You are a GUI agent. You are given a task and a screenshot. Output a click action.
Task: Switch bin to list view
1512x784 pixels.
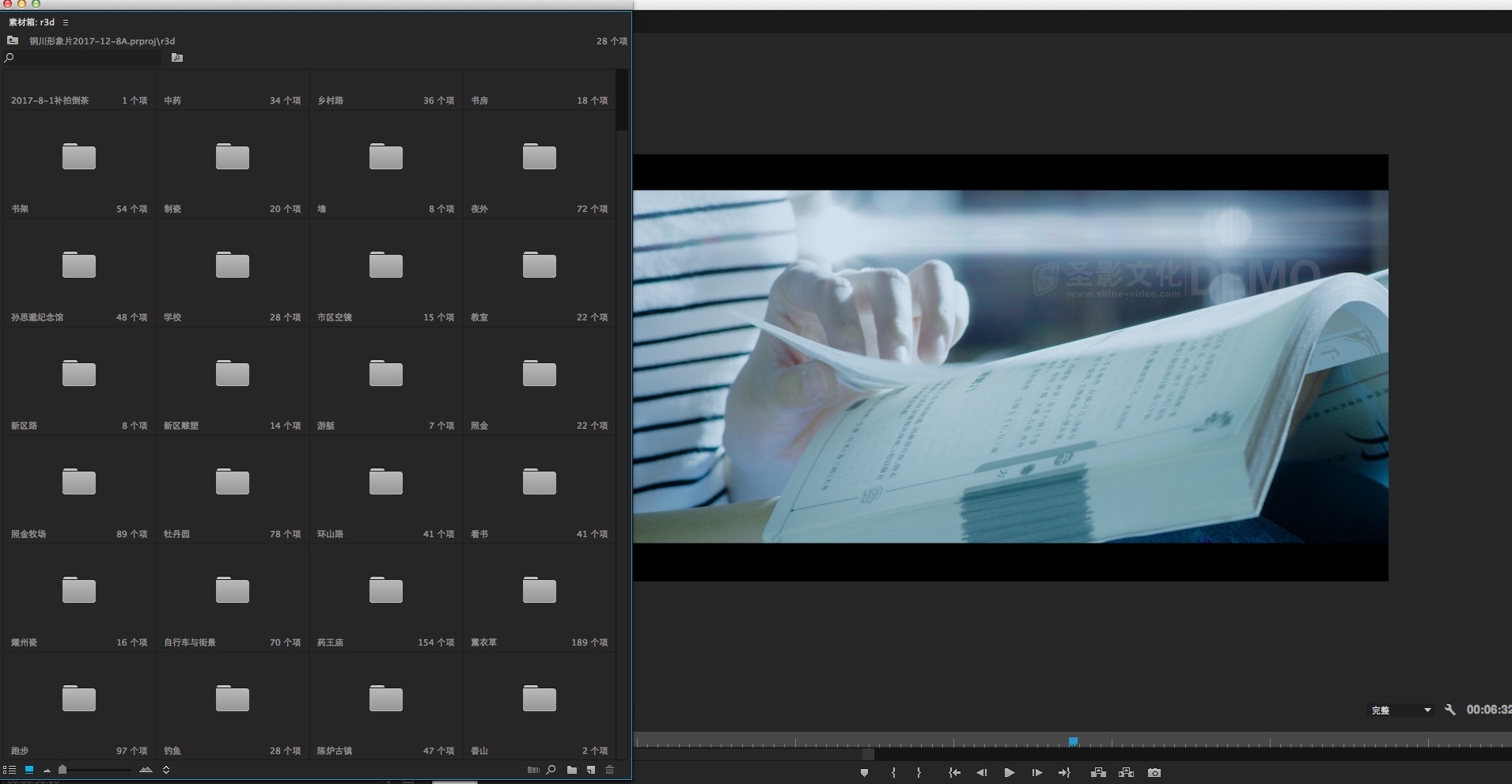coord(9,770)
